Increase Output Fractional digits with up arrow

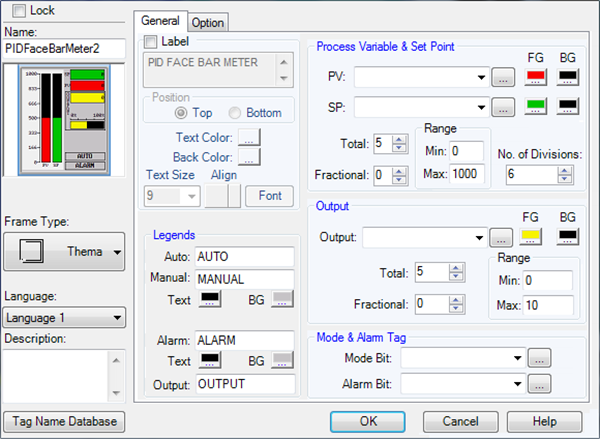point(456,300)
